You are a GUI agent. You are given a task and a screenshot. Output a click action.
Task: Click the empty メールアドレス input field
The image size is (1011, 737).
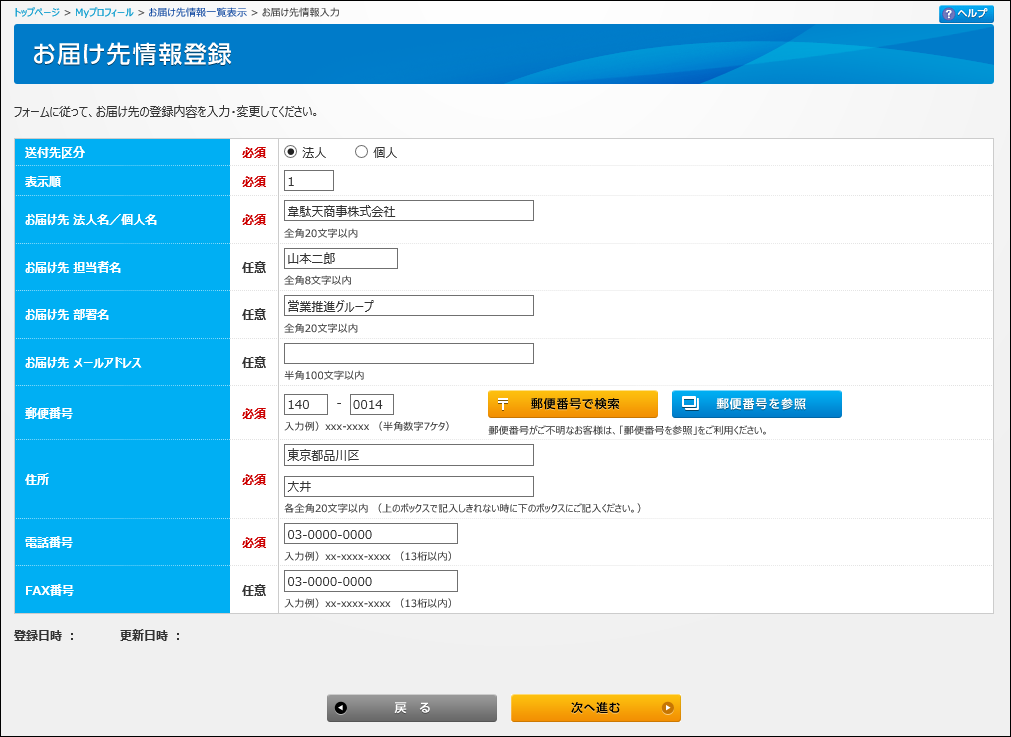[408, 354]
